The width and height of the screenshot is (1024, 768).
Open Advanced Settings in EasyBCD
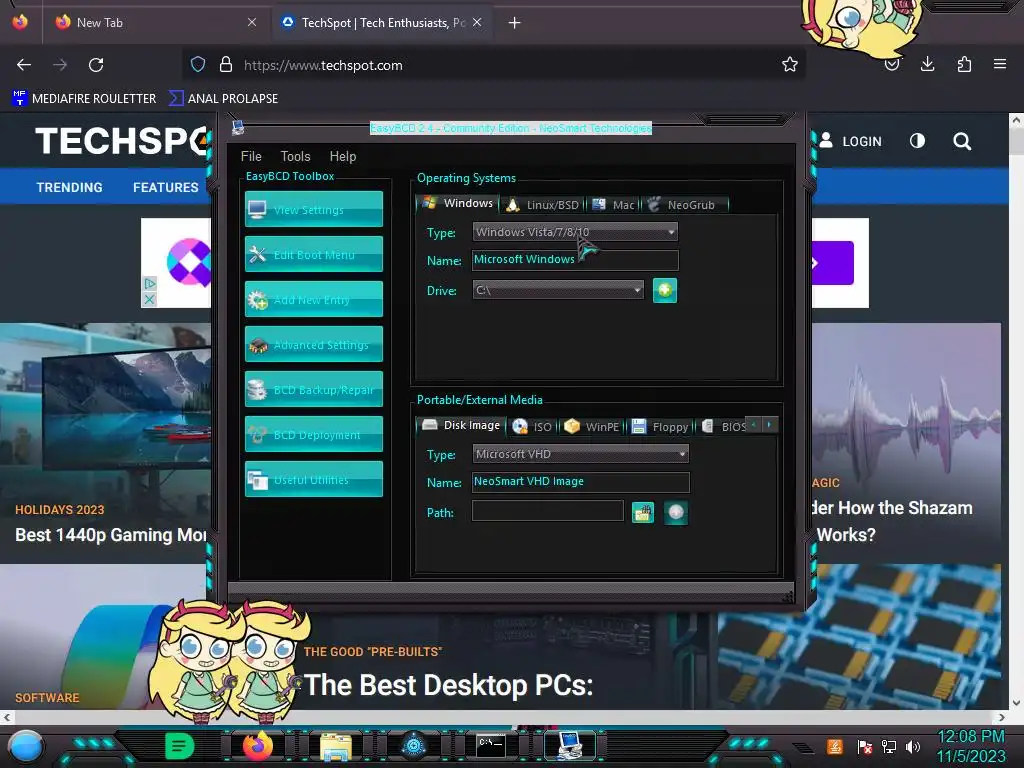[x=313, y=344]
